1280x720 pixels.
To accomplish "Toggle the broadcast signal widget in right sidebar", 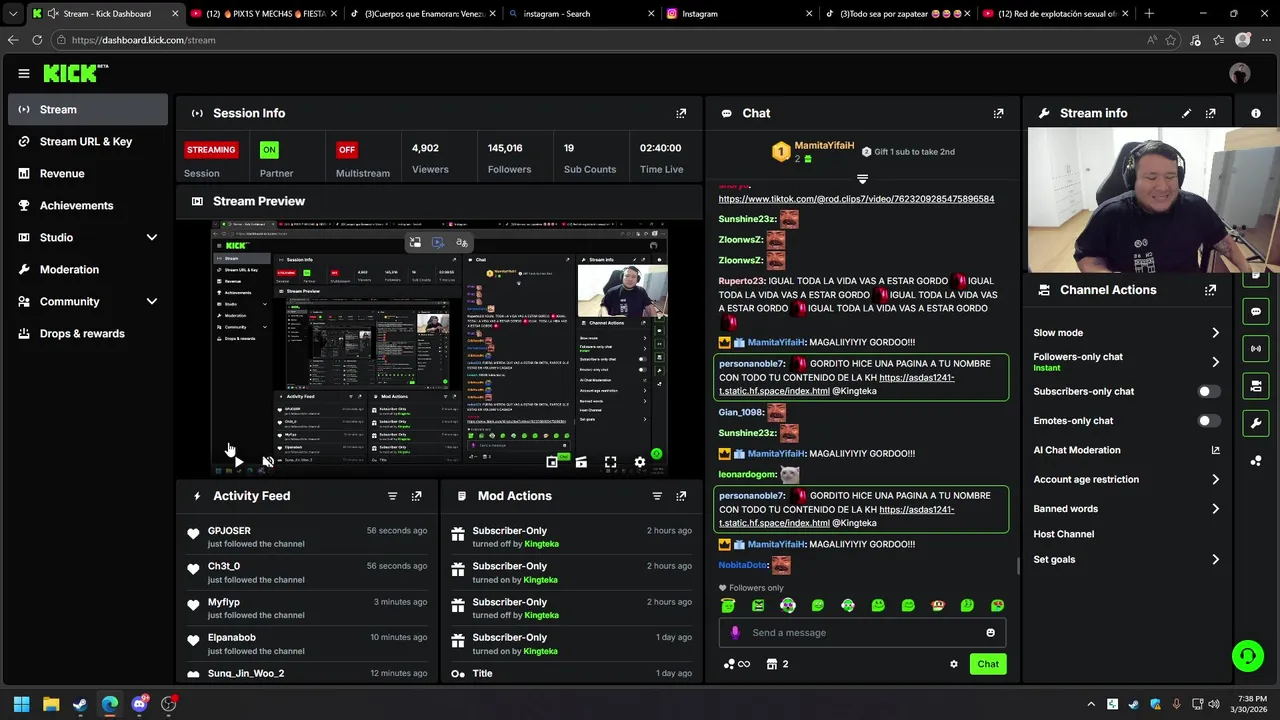I will click(x=1256, y=349).
